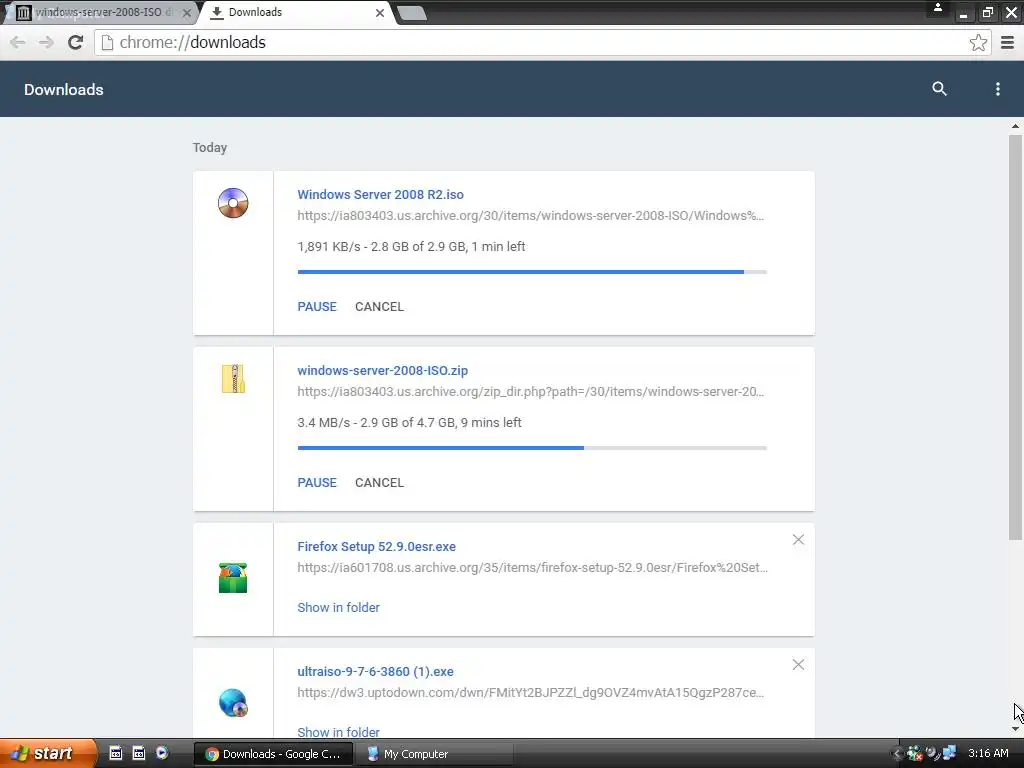Click the disc icon for Windows Server 2008 R2.iso
Viewport: 1024px width, 768px height.
pyautogui.click(x=233, y=202)
